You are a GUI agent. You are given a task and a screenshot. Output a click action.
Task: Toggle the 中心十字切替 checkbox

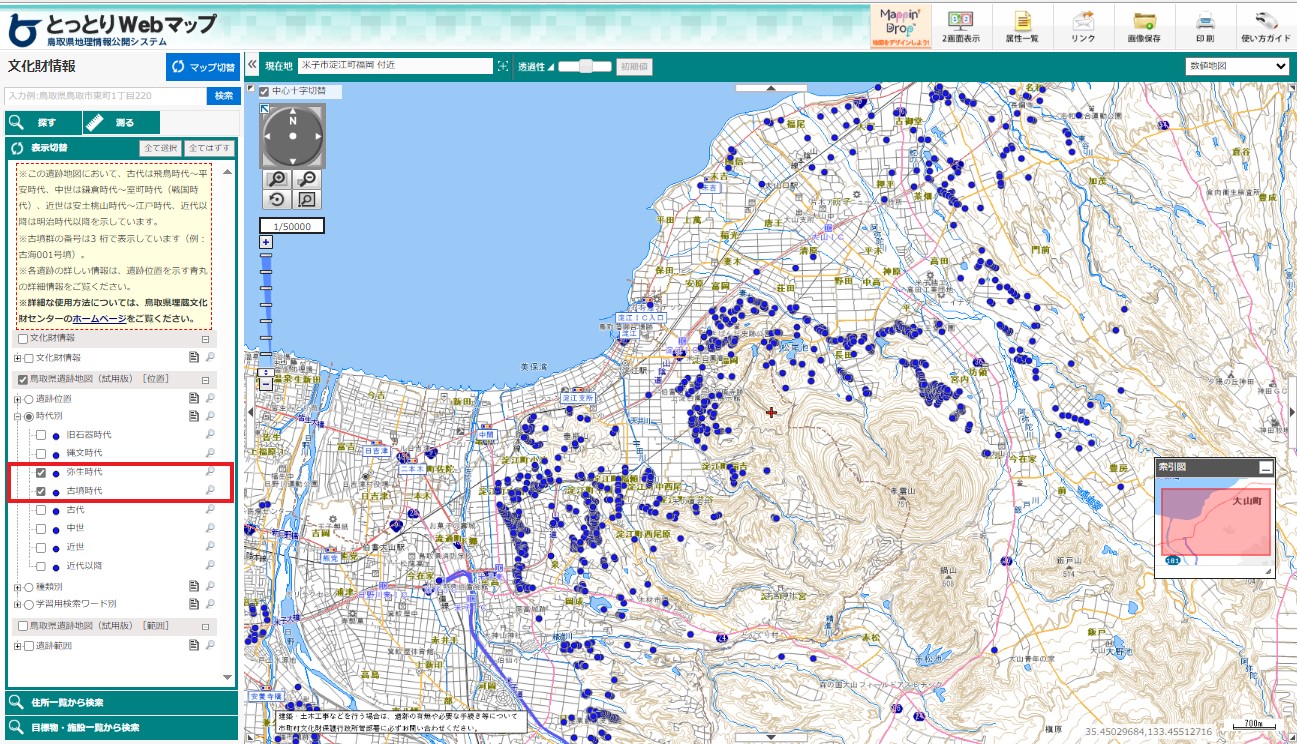(264, 92)
